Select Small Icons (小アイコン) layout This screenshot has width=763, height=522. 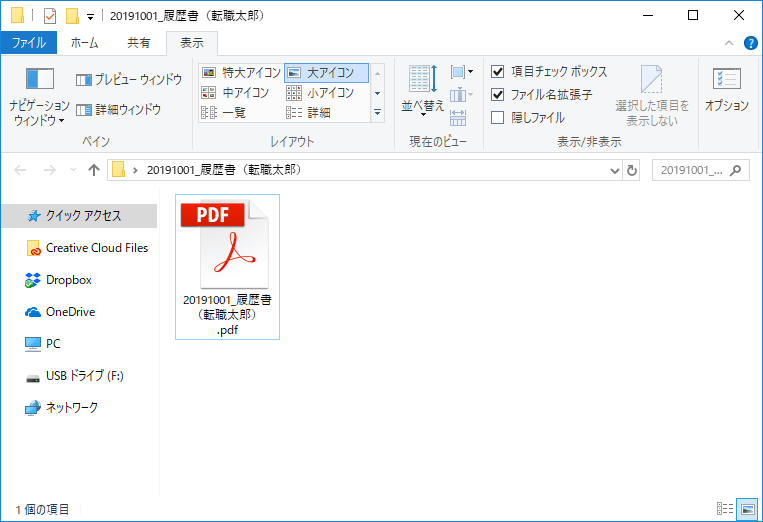pyautogui.click(x=320, y=92)
